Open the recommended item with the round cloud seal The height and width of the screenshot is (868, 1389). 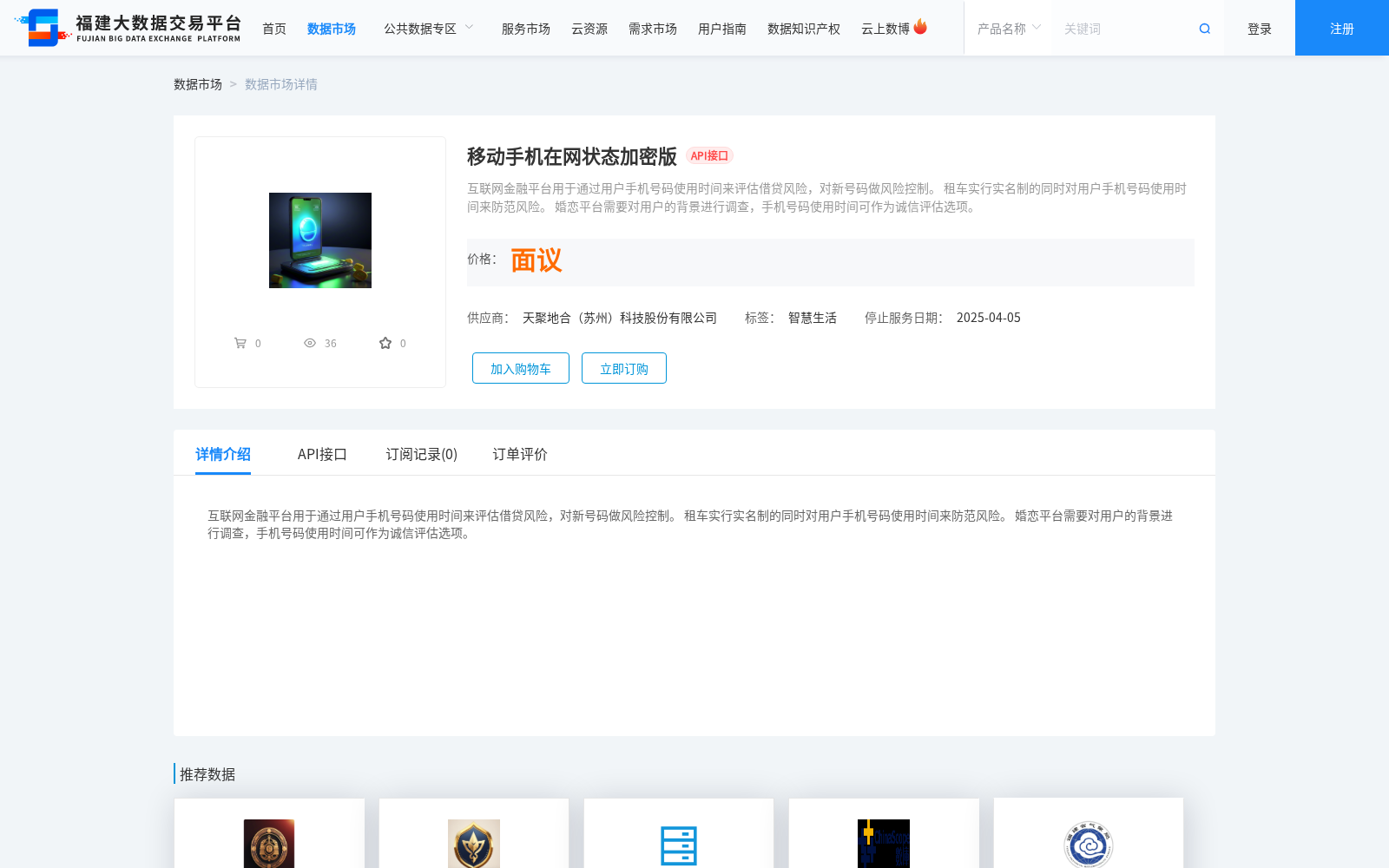1089,845
